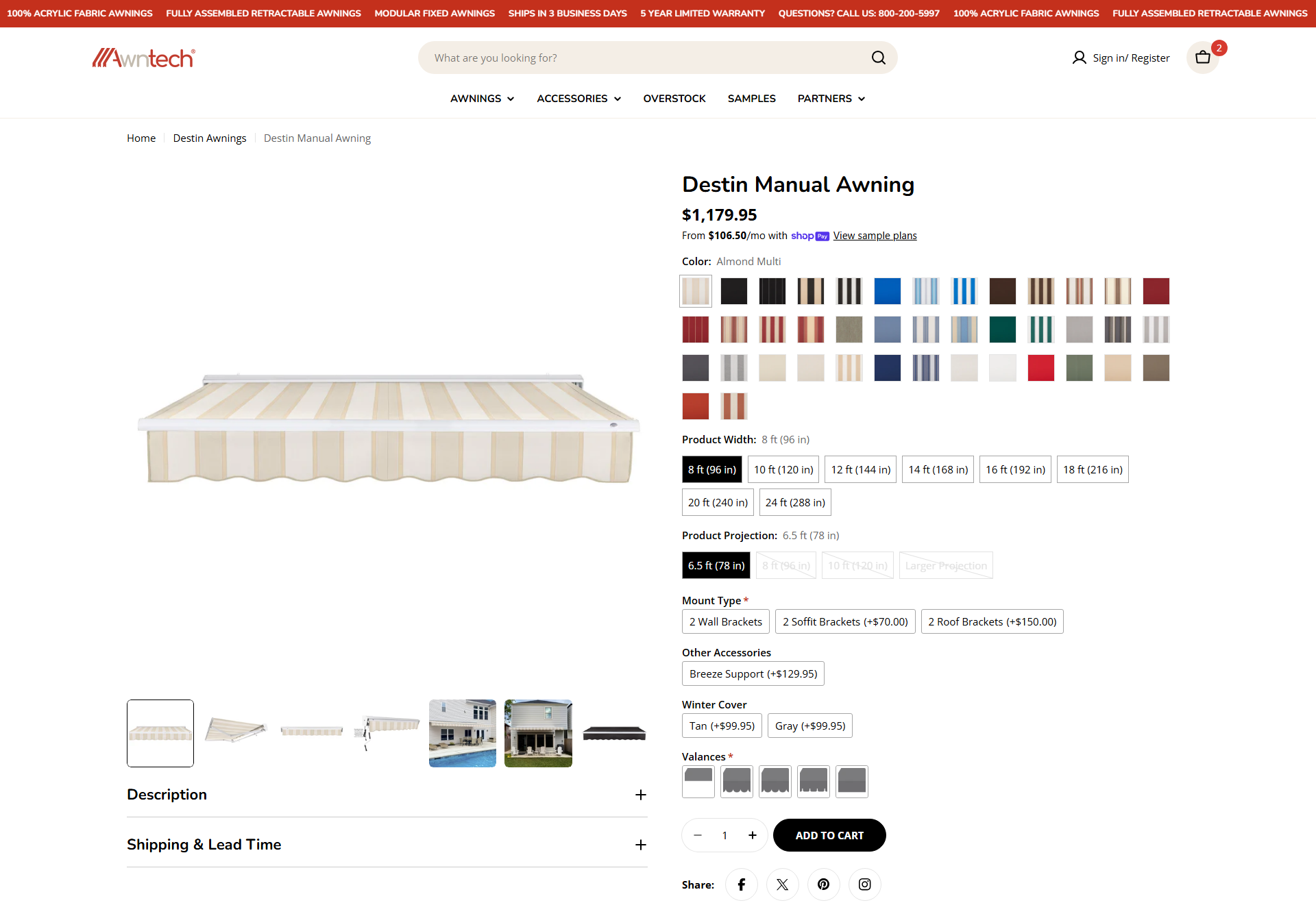Select 18 ft (216 in) width
The height and width of the screenshot is (916, 1316).
[x=1093, y=469]
